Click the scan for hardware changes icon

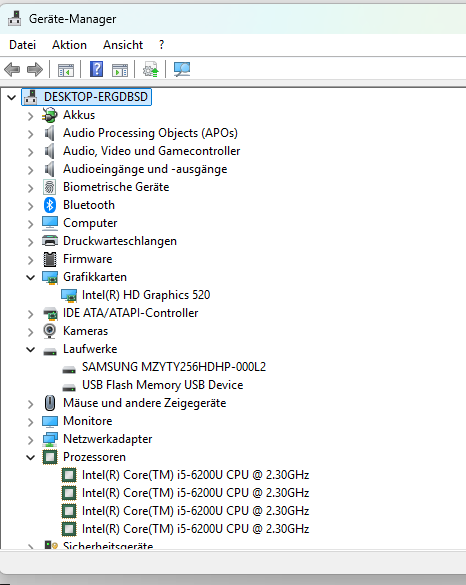click(x=182, y=69)
